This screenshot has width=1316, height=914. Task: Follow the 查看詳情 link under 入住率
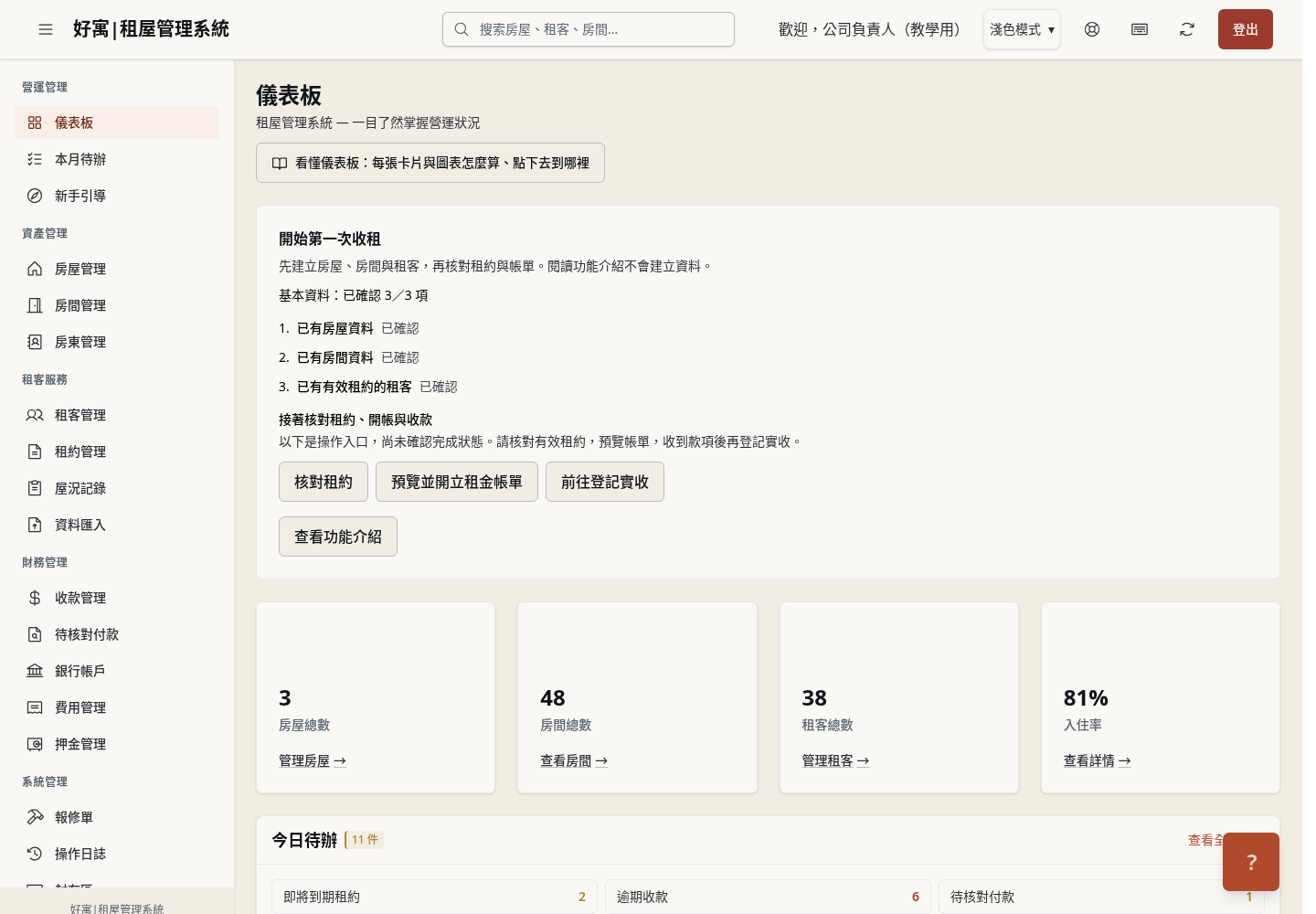[x=1097, y=760]
